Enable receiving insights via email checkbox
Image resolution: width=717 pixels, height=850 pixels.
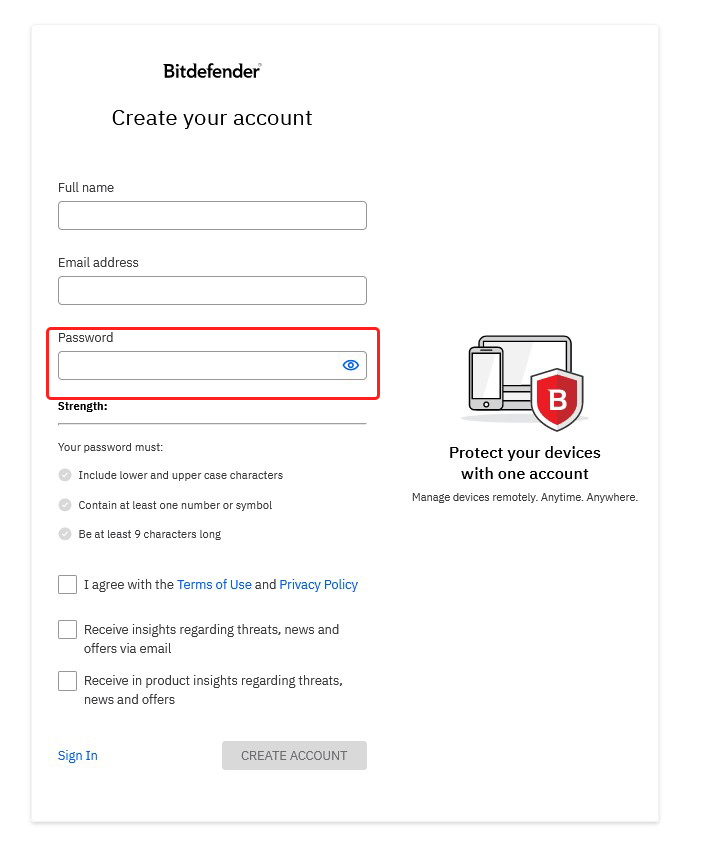(67, 629)
